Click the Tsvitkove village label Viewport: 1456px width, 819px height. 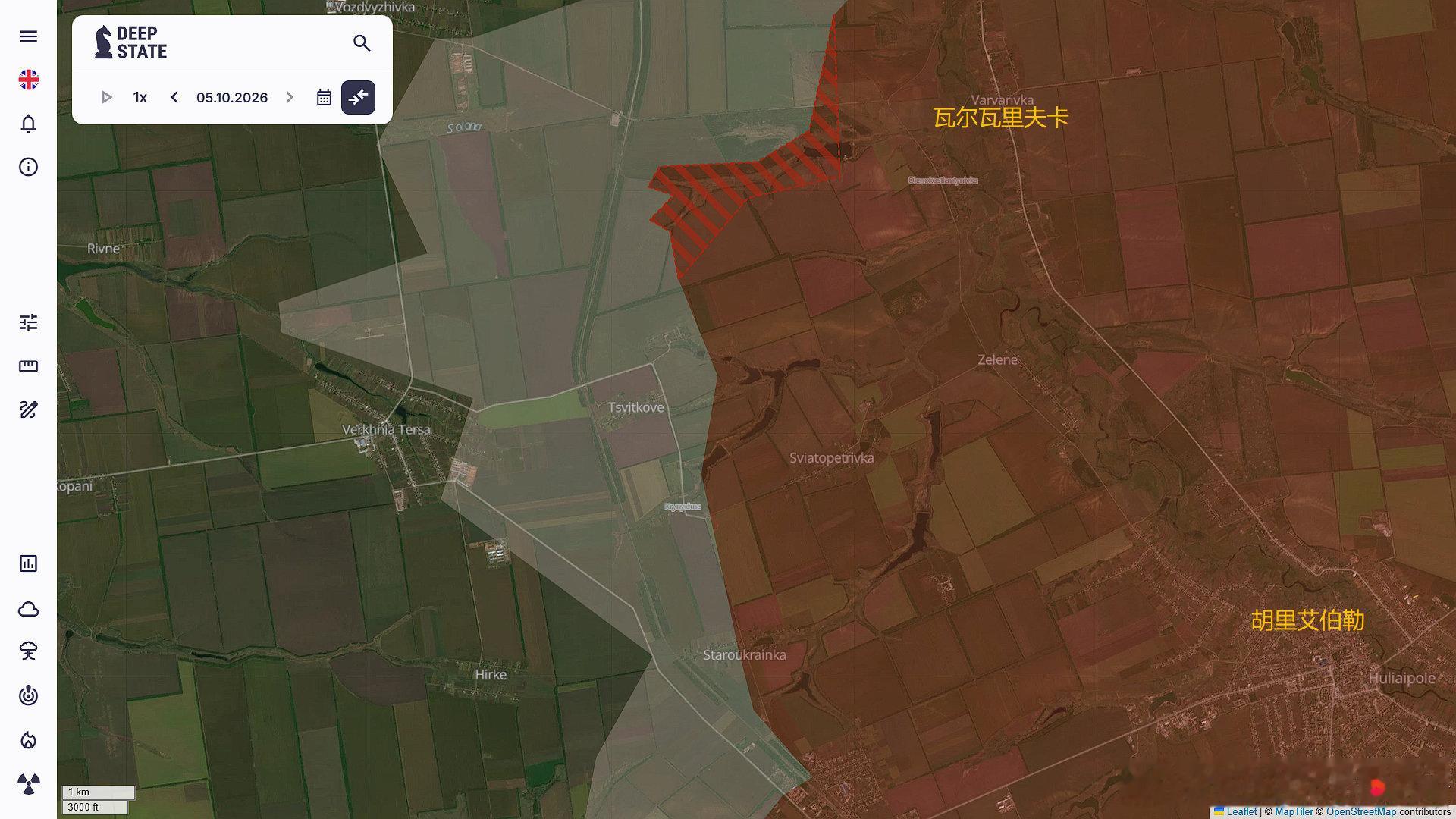(635, 407)
